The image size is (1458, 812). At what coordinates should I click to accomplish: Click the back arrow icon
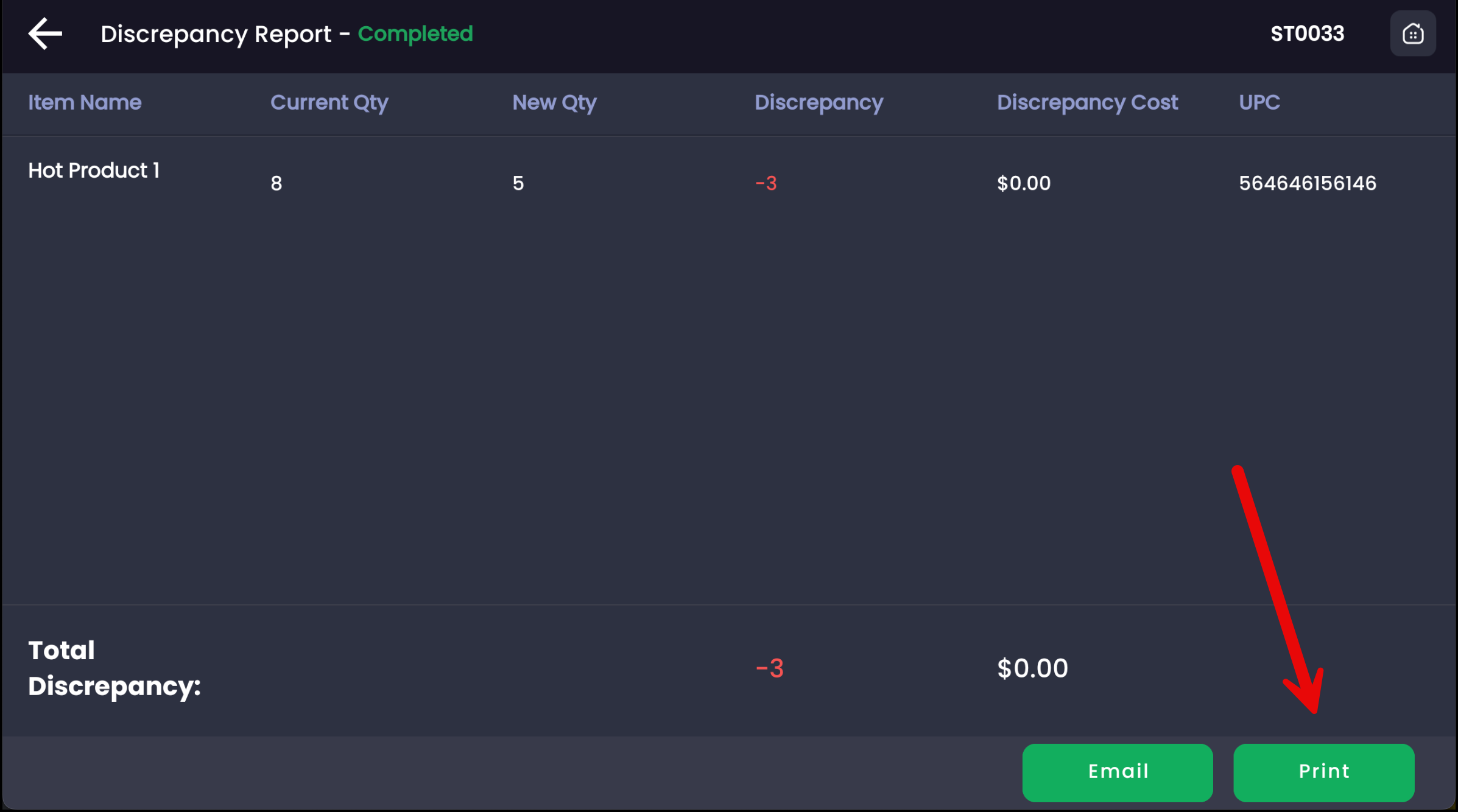coord(45,33)
